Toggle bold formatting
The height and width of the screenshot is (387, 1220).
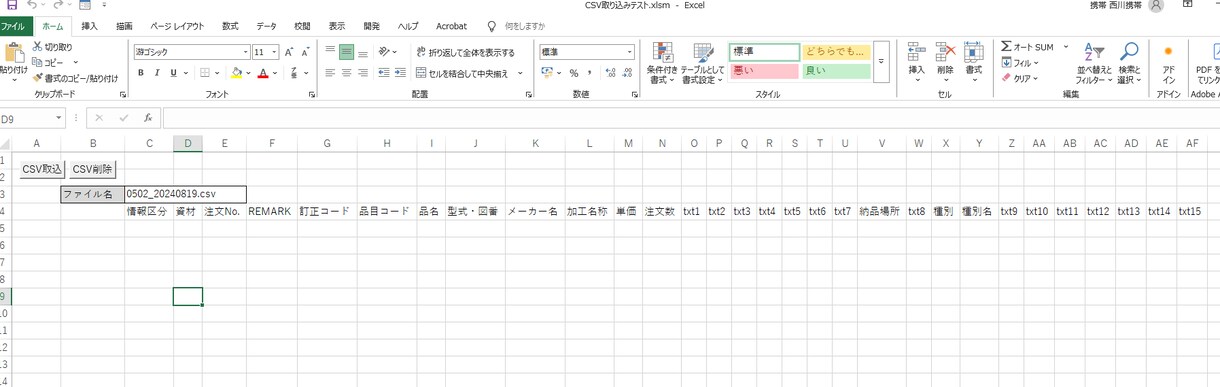[141, 72]
